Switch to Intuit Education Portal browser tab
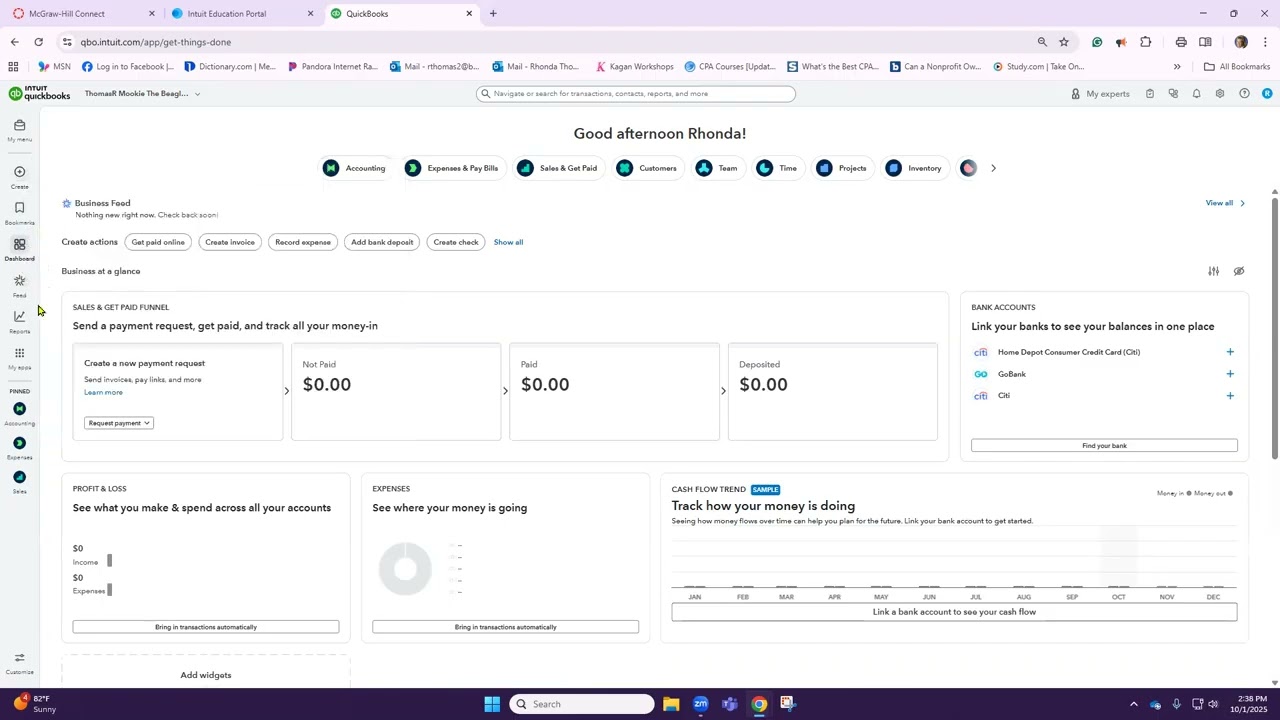Viewport: 1280px width, 720px height. click(x=240, y=14)
